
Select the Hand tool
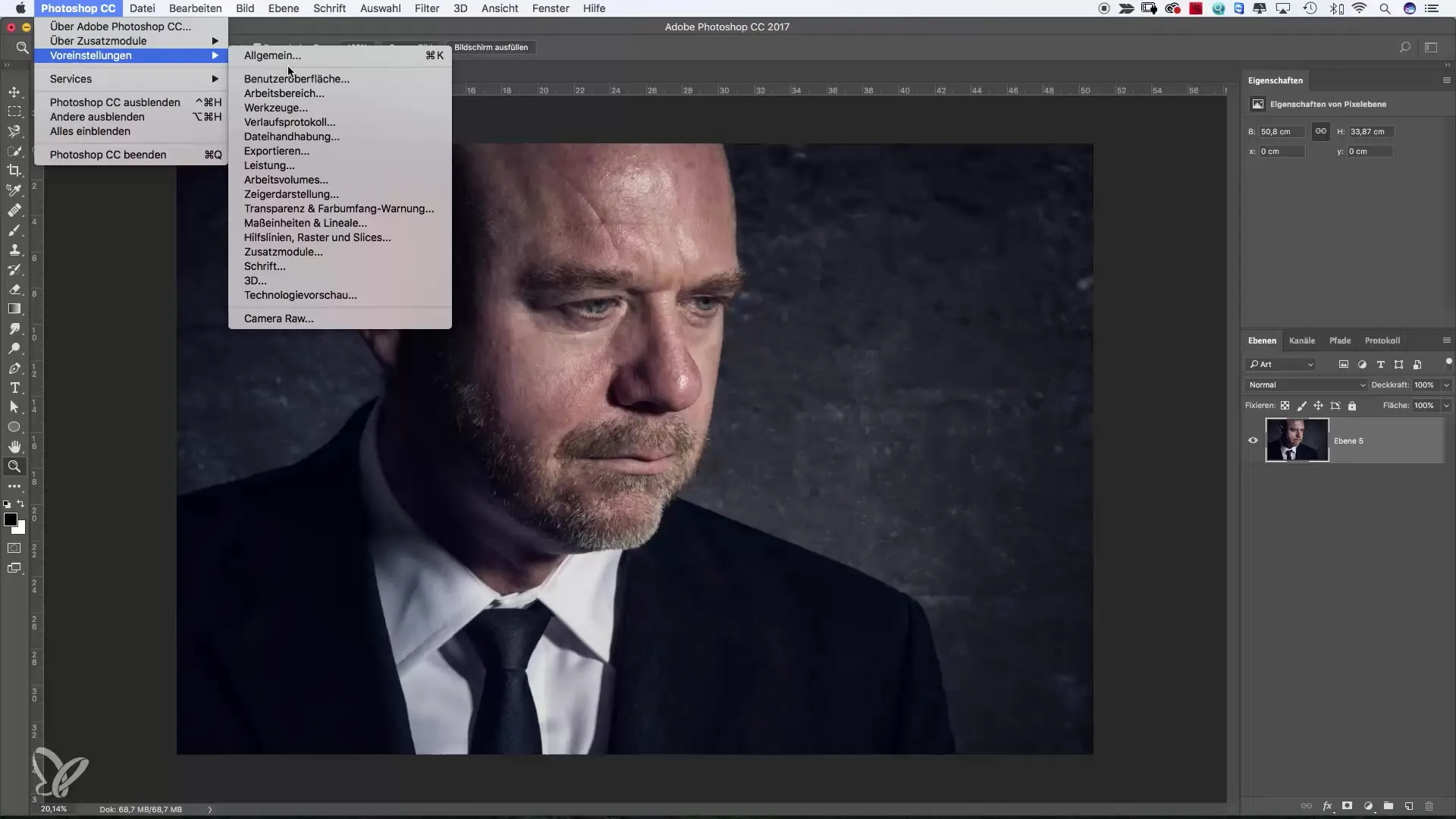[14, 447]
